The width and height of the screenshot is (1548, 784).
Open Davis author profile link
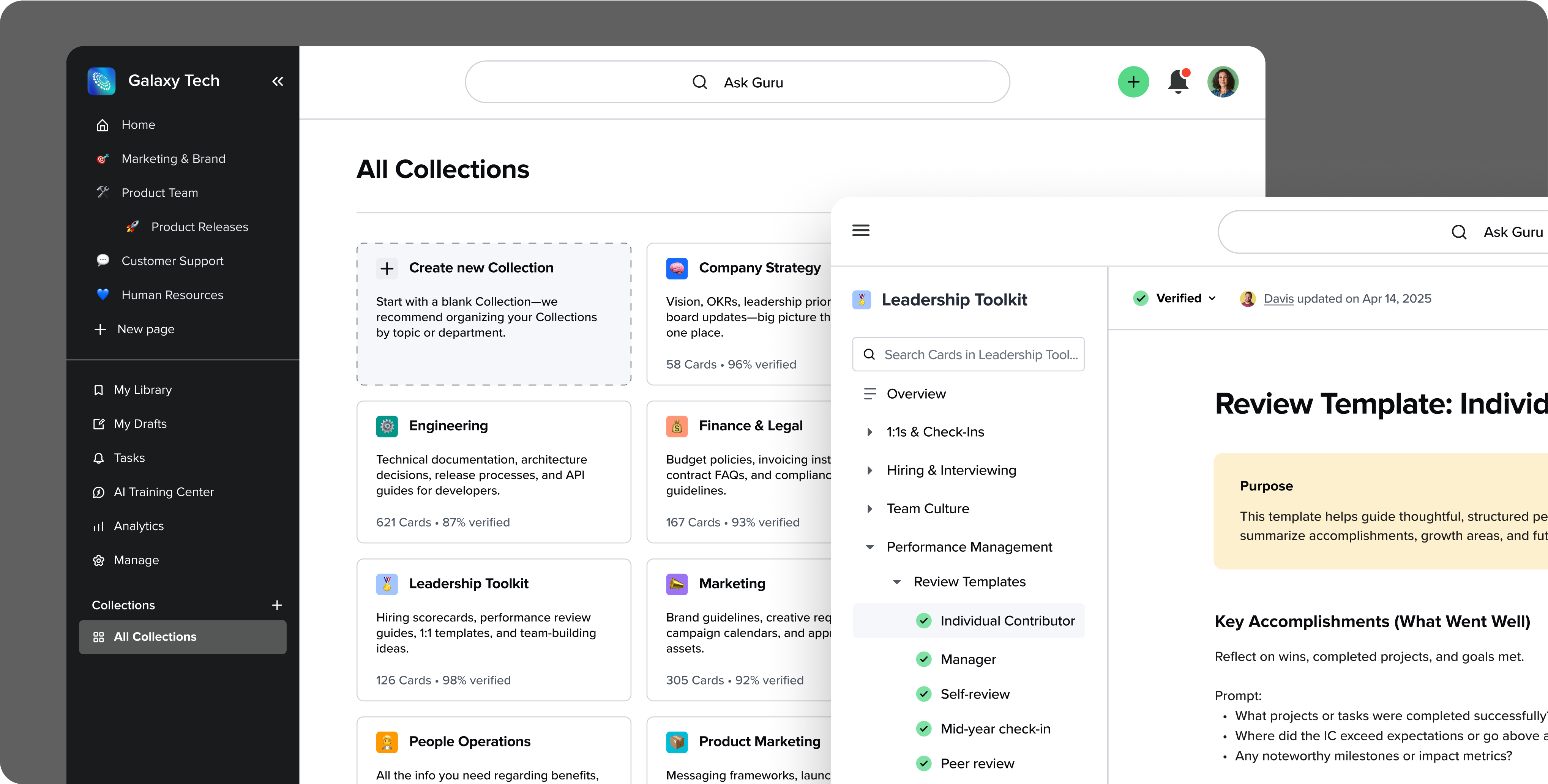[x=1278, y=298]
